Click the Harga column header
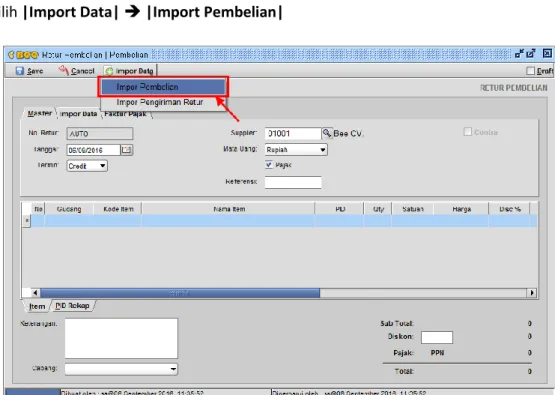The image size is (555, 395). (x=461, y=209)
